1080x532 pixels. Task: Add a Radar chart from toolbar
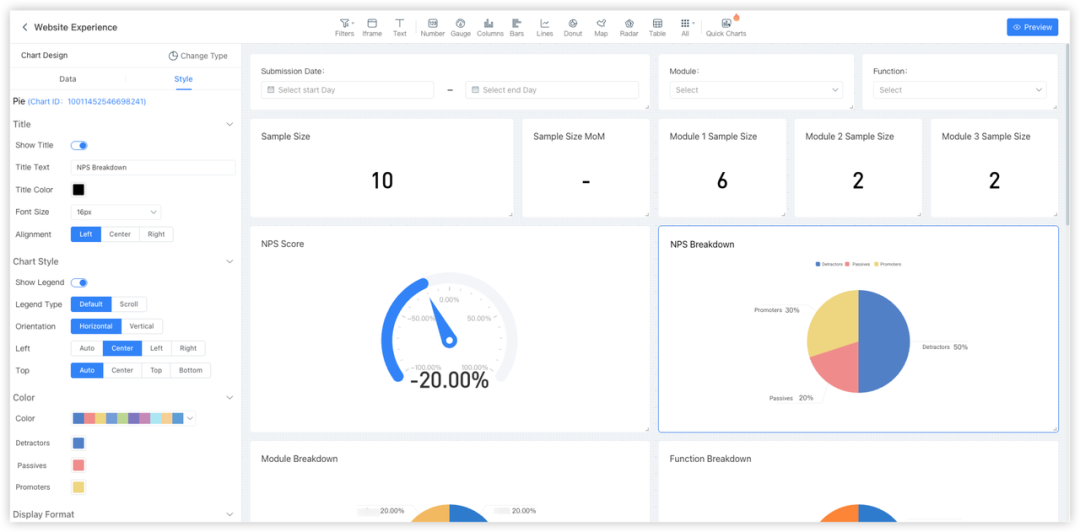point(629,27)
